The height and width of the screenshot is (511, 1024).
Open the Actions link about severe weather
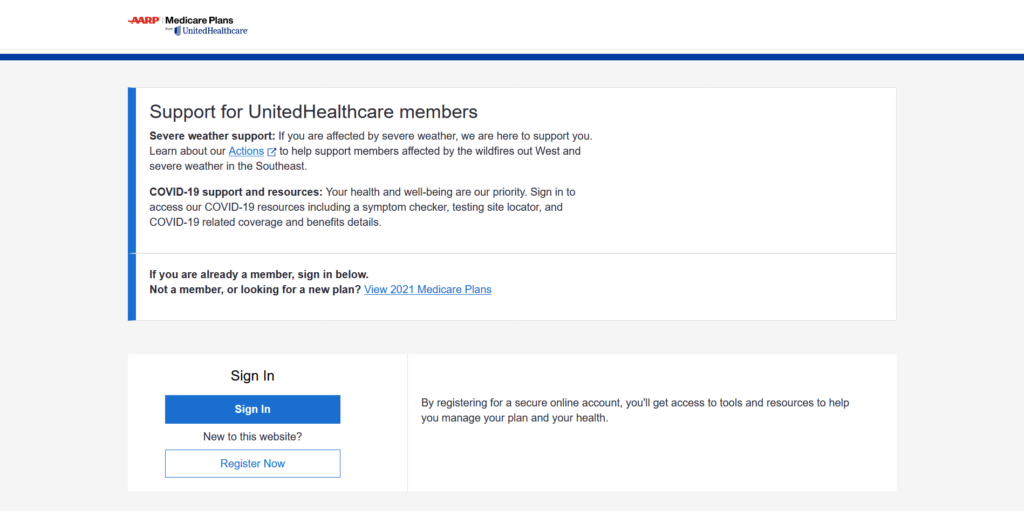[246, 151]
